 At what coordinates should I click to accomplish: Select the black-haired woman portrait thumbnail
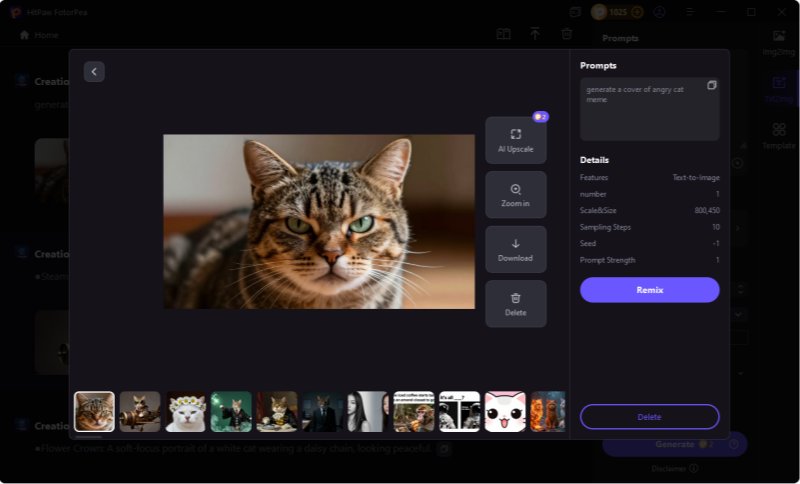tap(367, 411)
